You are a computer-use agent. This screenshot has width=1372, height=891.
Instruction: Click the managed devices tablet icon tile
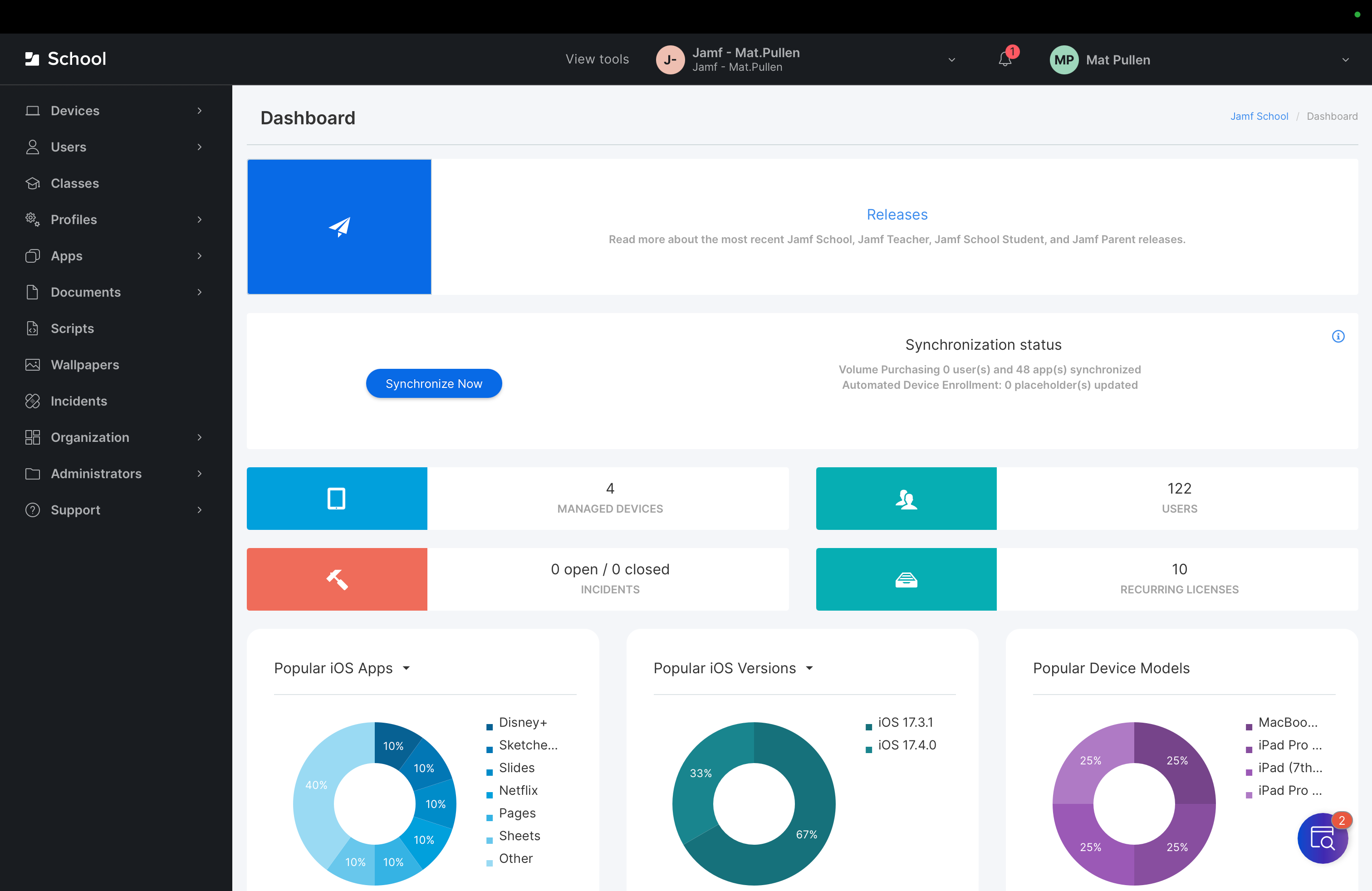(337, 499)
